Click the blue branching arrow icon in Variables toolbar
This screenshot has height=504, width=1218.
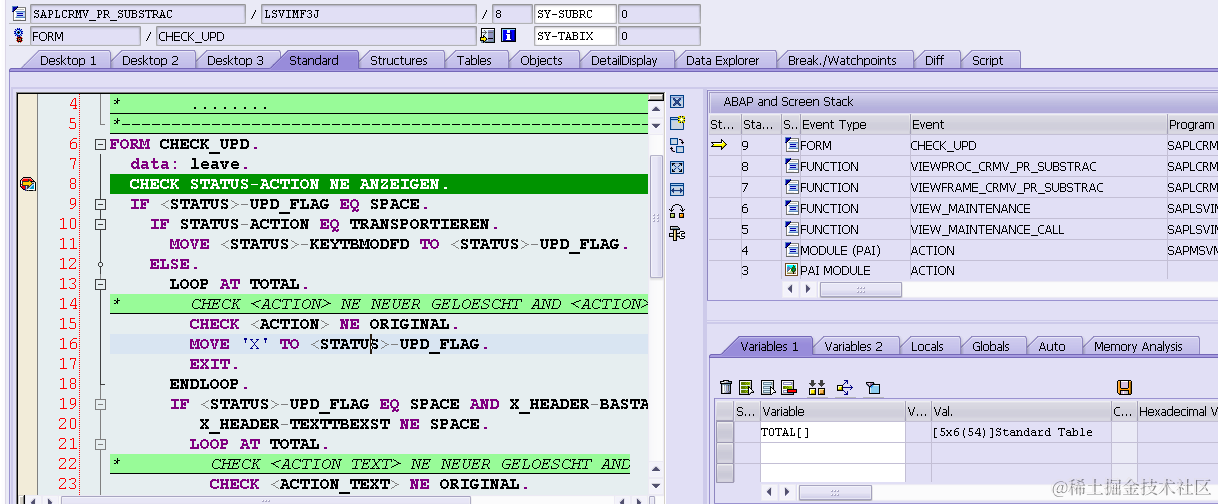(x=844, y=387)
